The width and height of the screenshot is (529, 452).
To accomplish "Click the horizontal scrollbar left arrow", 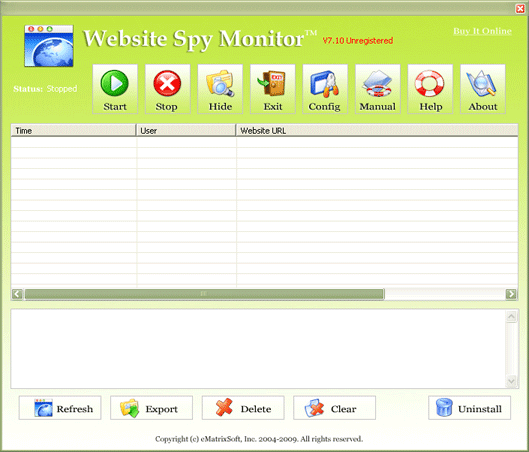I will click(x=17, y=294).
